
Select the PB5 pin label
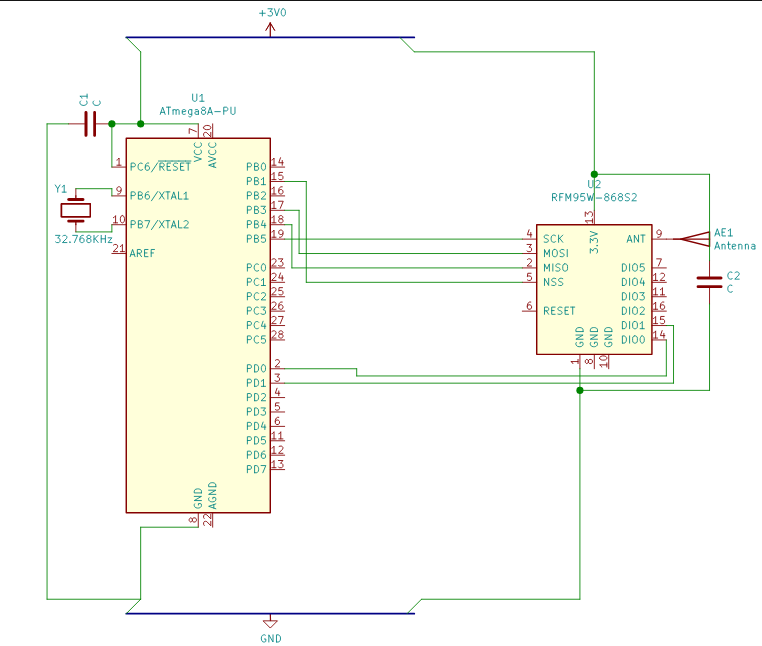[256, 239]
